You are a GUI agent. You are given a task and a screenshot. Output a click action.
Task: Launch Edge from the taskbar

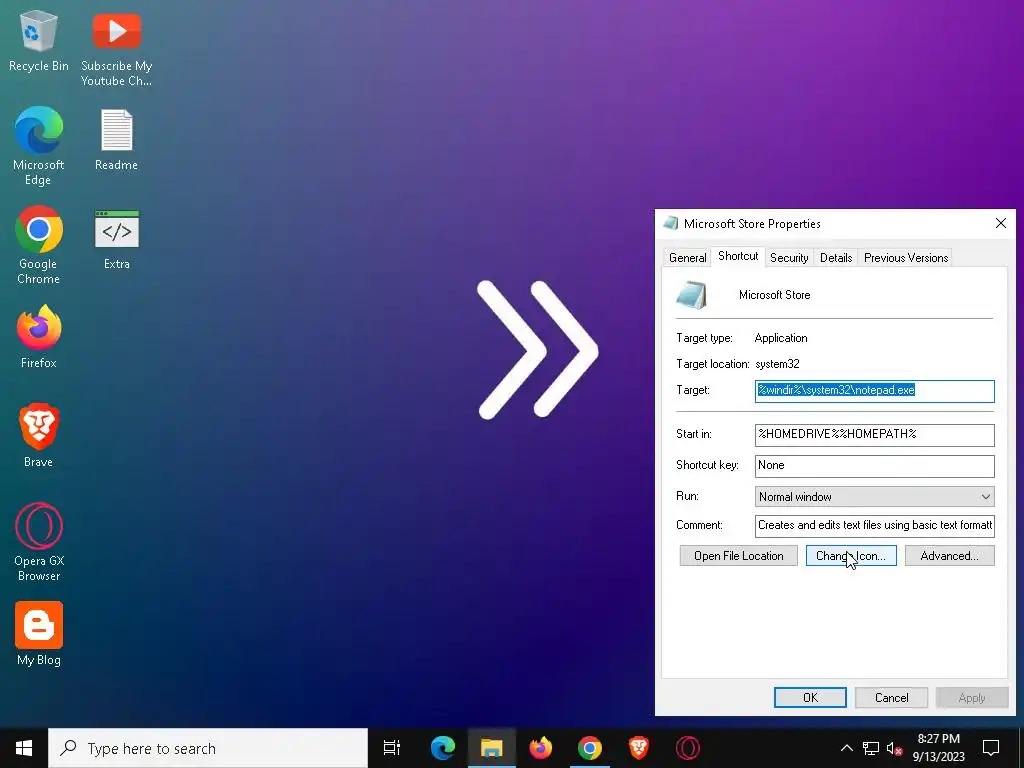click(443, 748)
